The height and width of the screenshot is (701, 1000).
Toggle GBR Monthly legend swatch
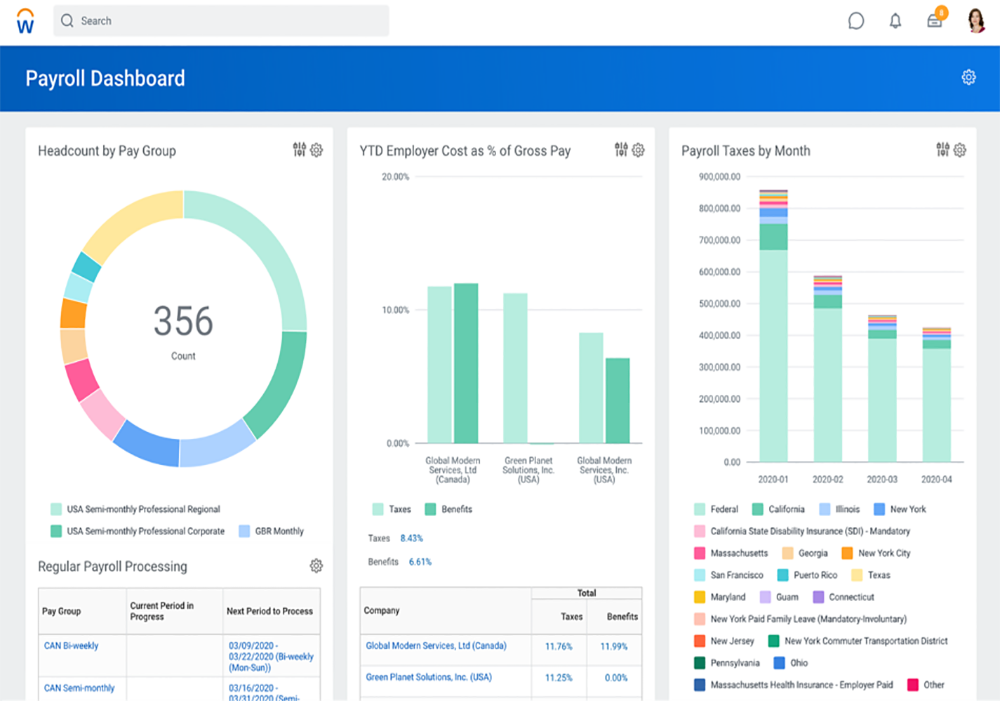click(x=244, y=531)
